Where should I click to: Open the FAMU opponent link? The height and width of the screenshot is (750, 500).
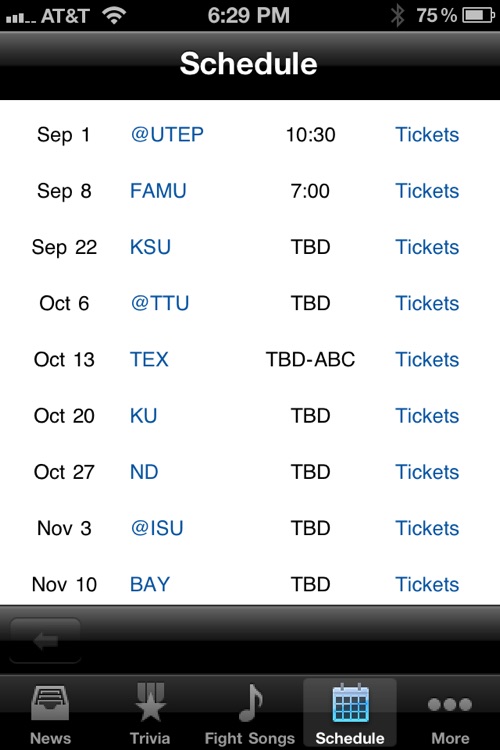[158, 191]
